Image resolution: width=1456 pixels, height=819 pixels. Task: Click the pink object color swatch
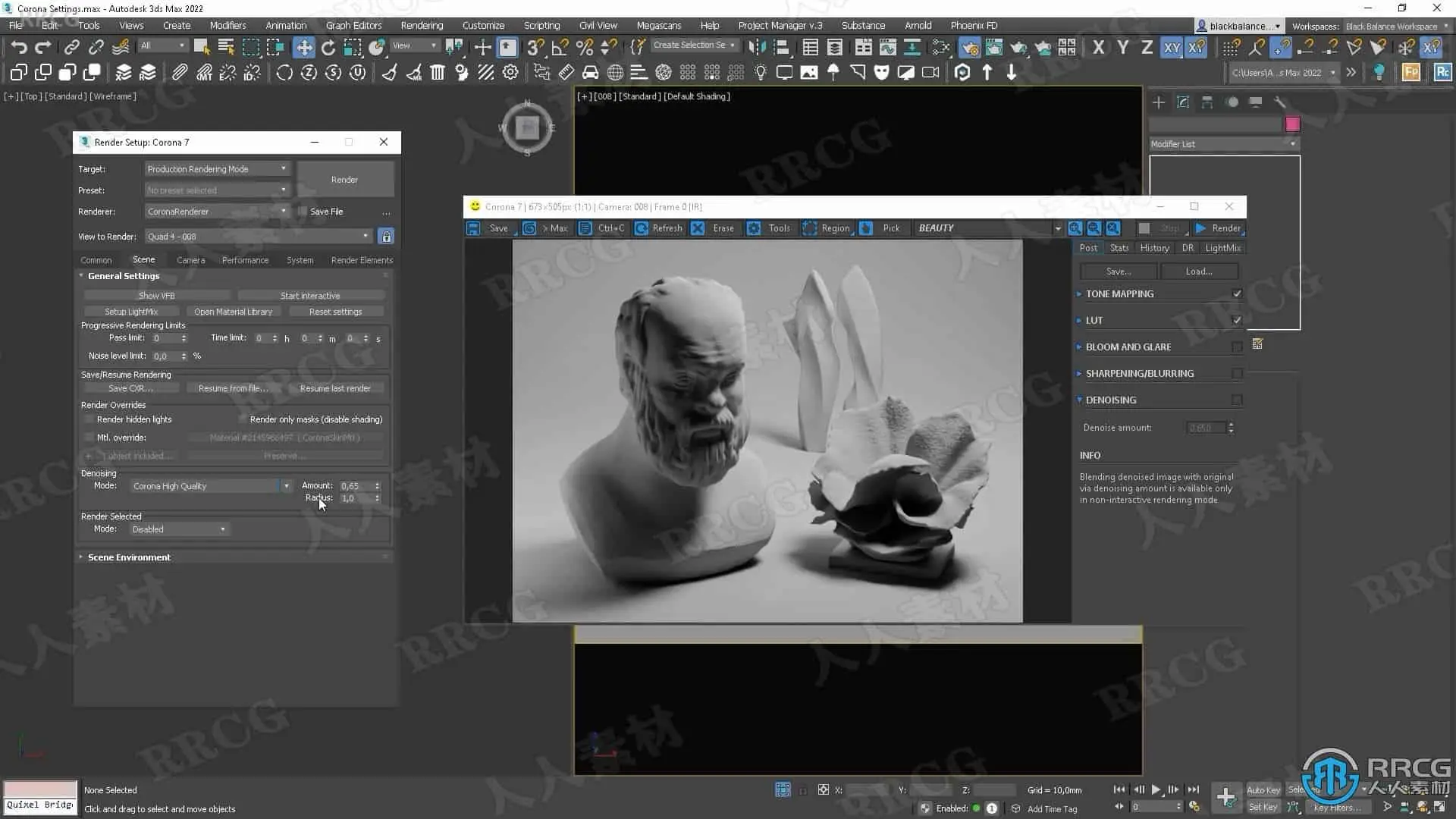[x=1292, y=124]
